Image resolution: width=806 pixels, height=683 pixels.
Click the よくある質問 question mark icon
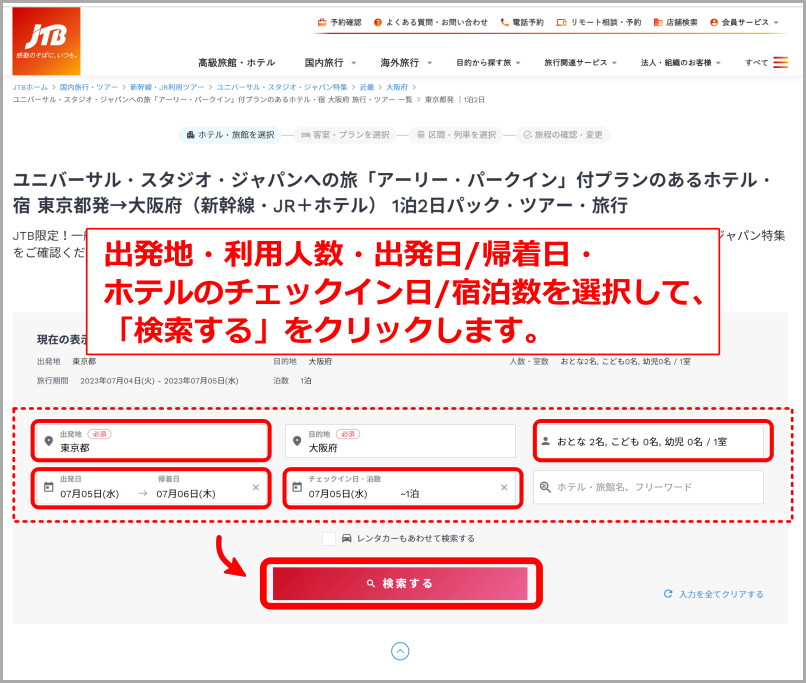tap(378, 23)
